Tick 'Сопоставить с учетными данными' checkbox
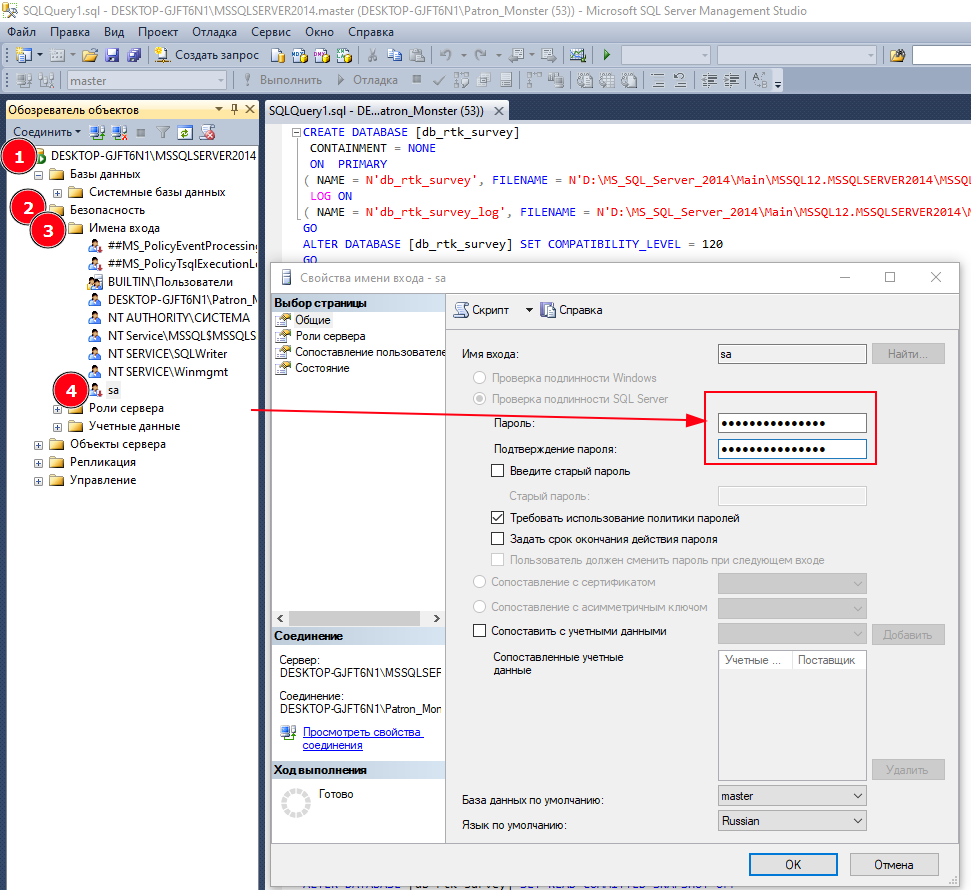 click(x=479, y=630)
